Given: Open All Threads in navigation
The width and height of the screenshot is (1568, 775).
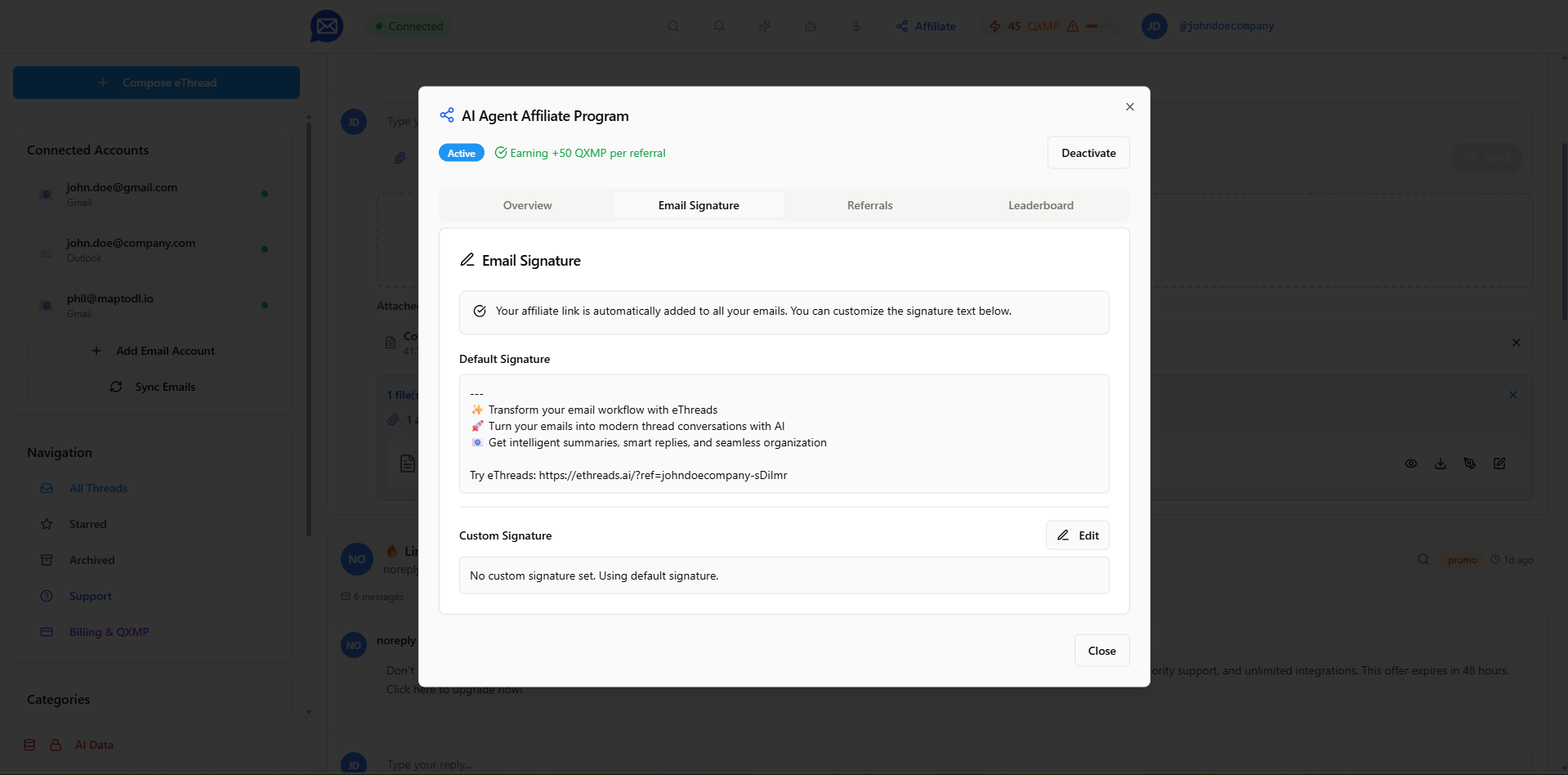Looking at the screenshot, I should (98, 488).
